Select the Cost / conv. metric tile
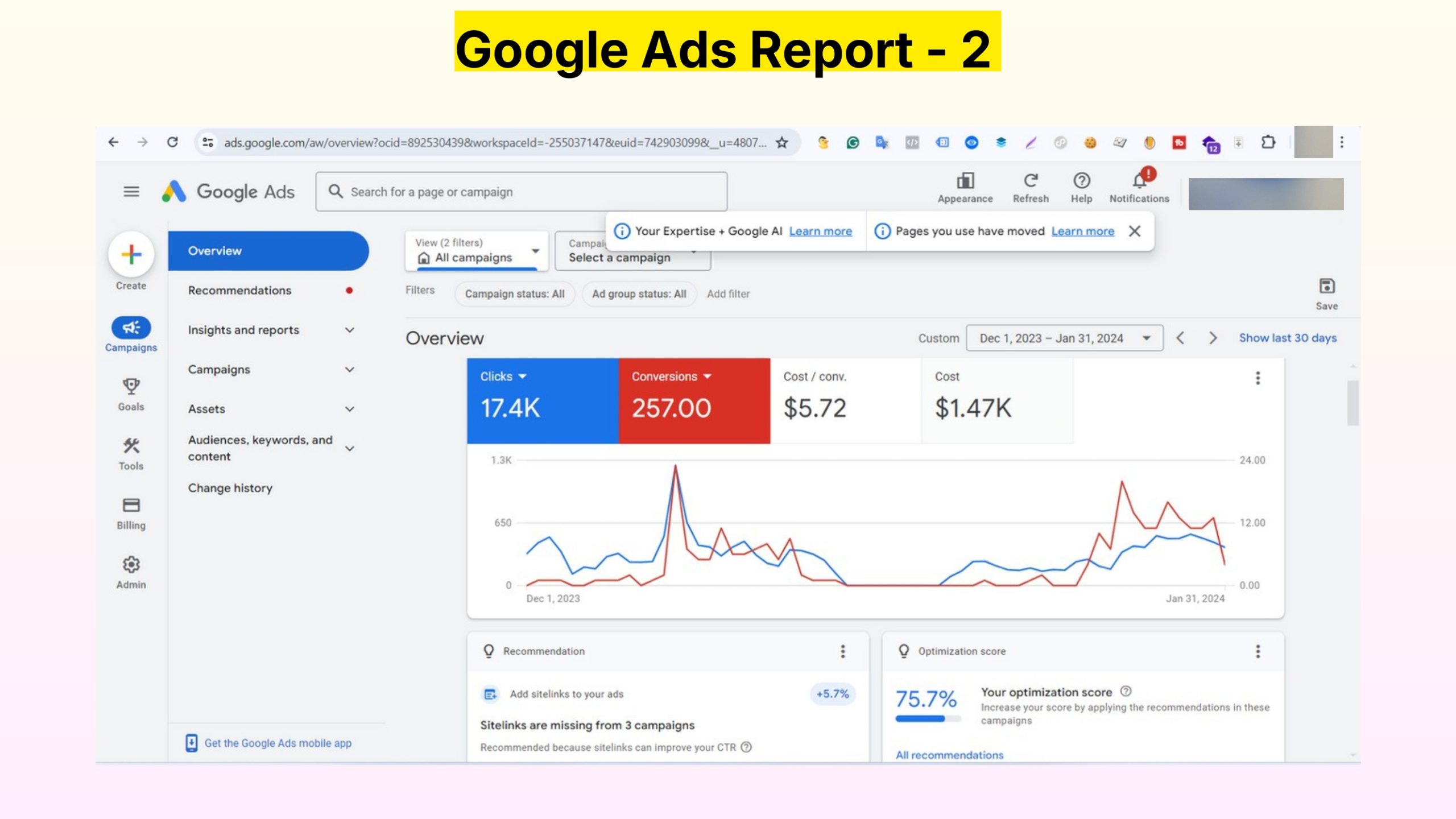This screenshot has width=1456, height=819. 846,401
